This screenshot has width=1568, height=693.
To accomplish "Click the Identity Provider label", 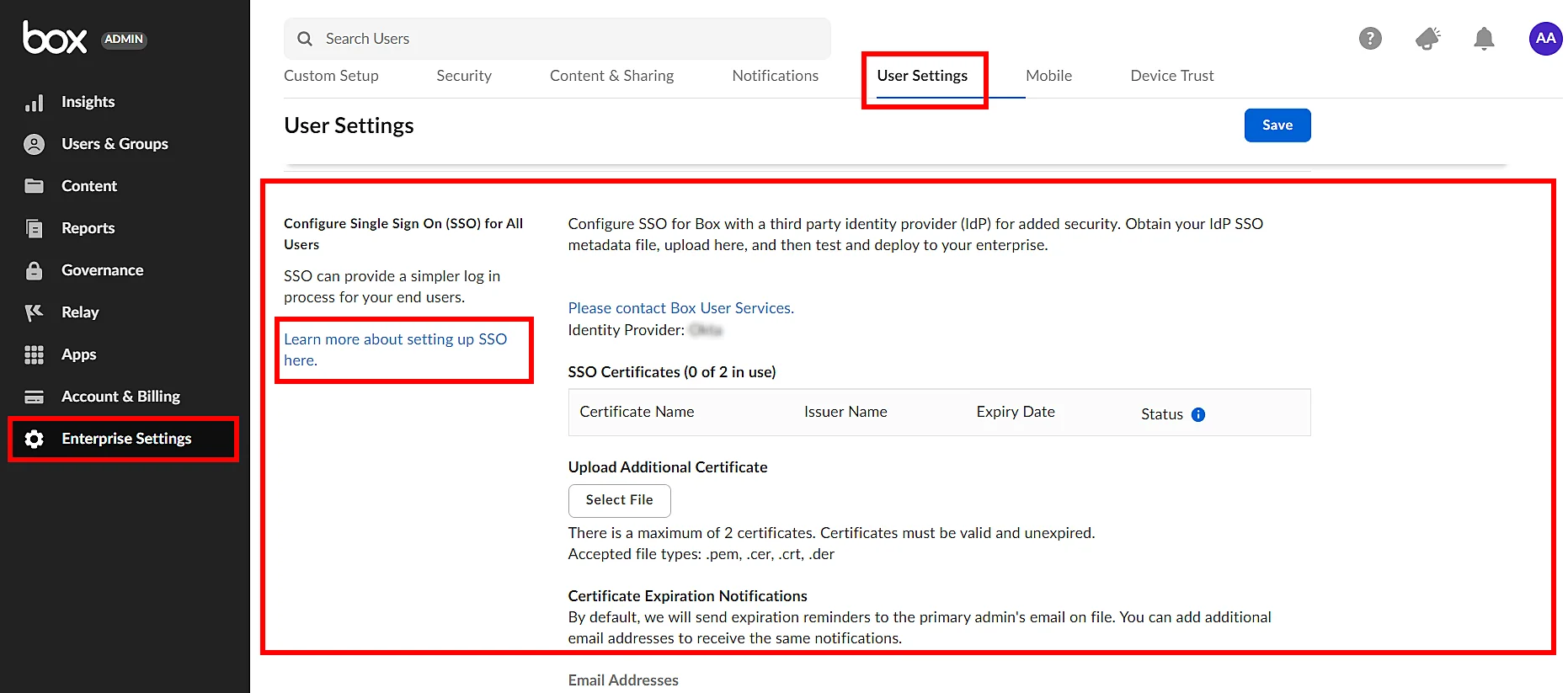I will coord(626,330).
